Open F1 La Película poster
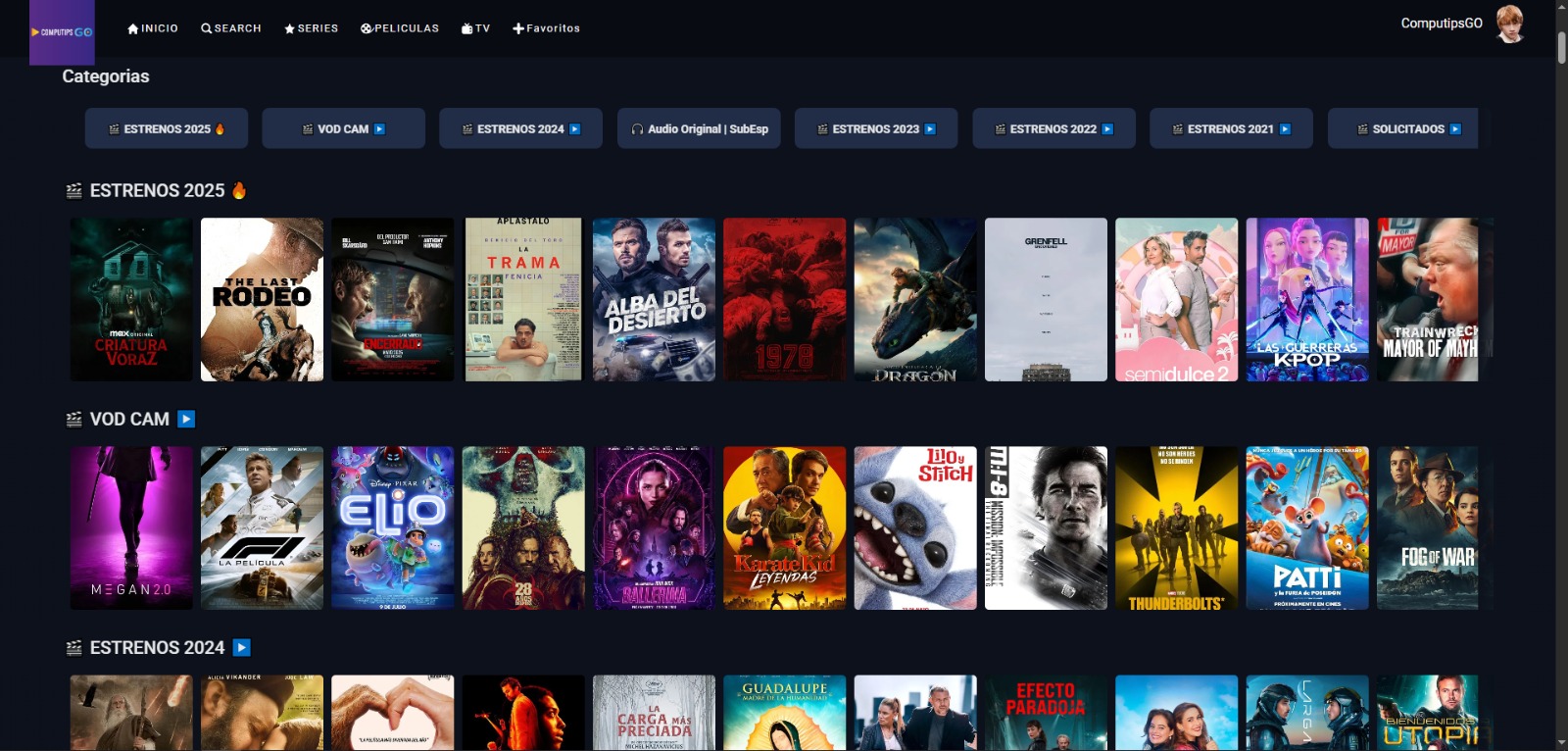The image size is (1568, 751). tap(262, 527)
